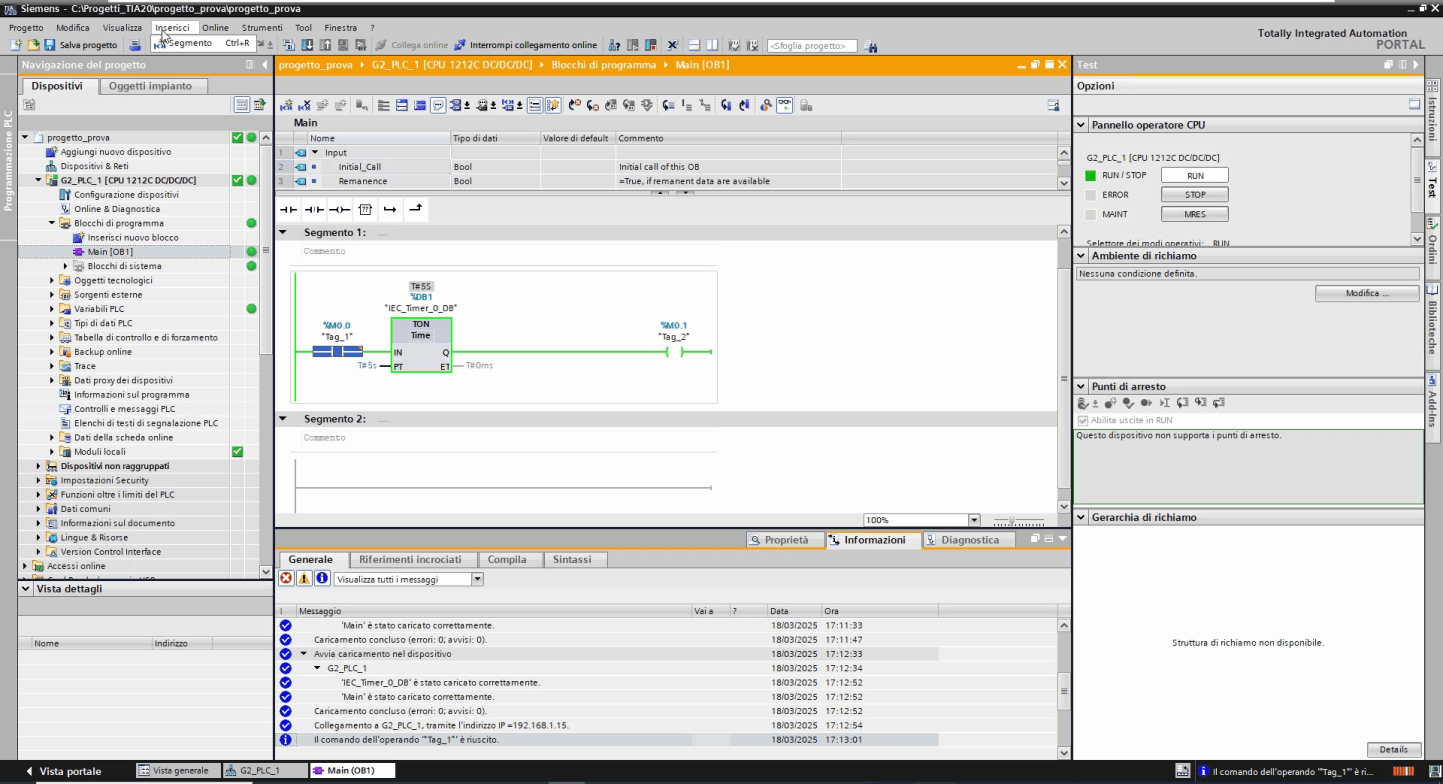Open the Progetto menu
The image size is (1443, 784).
tap(26, 28)
